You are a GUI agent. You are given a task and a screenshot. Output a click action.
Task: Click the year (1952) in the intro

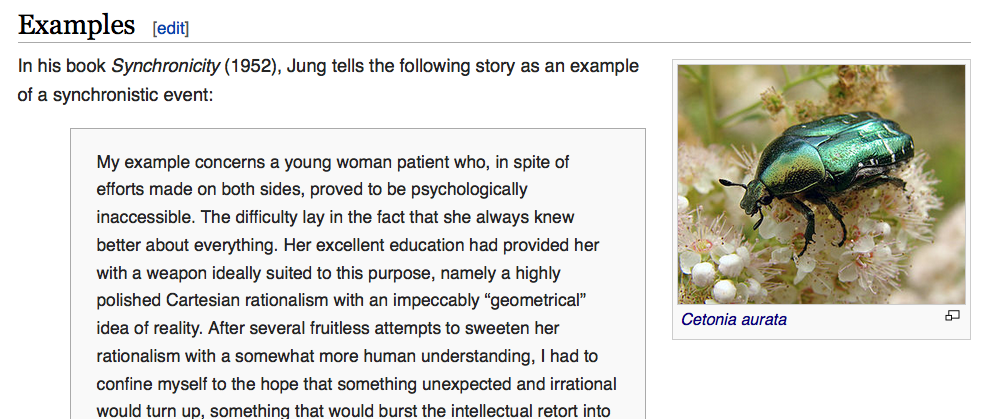pos(251,66)
